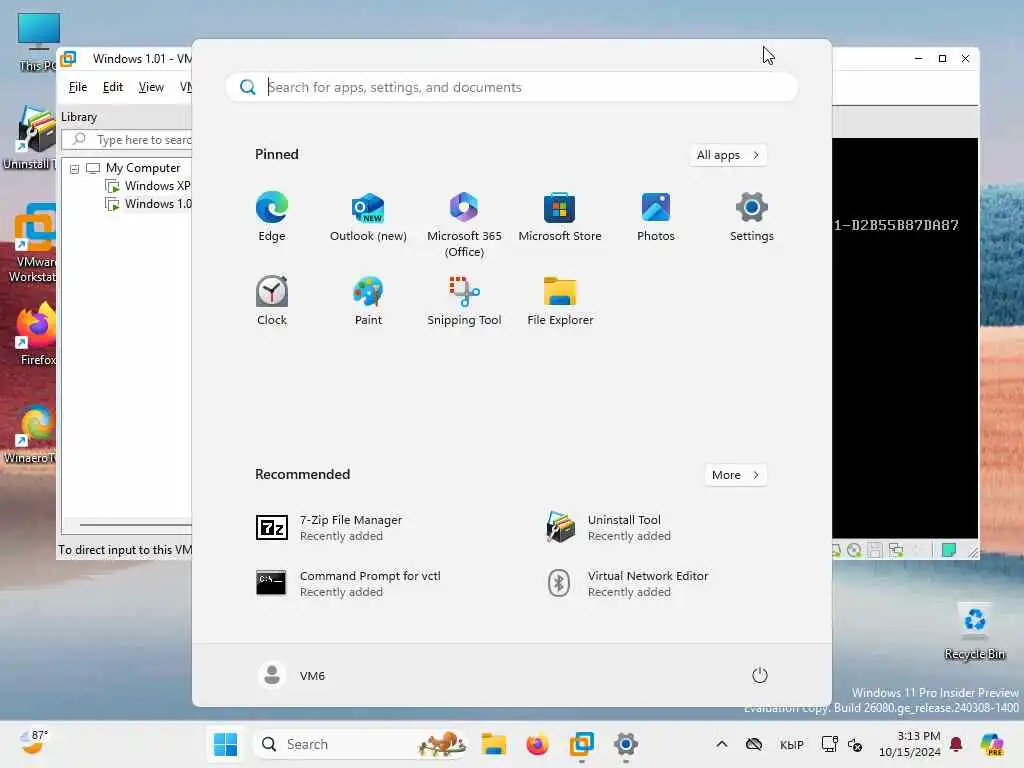The height and width of the screenshot is (768, 1024).
Task: Select Windows XP VM in library
Action: point(148,186)
